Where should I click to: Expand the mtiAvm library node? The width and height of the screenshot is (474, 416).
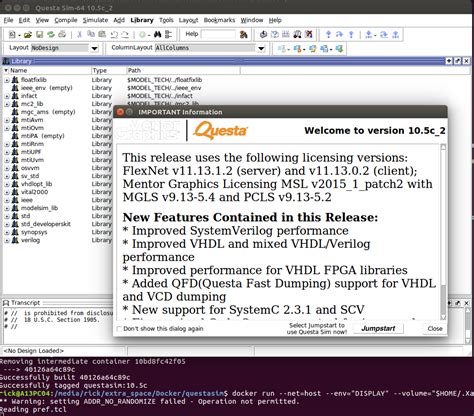click(7, 120)
